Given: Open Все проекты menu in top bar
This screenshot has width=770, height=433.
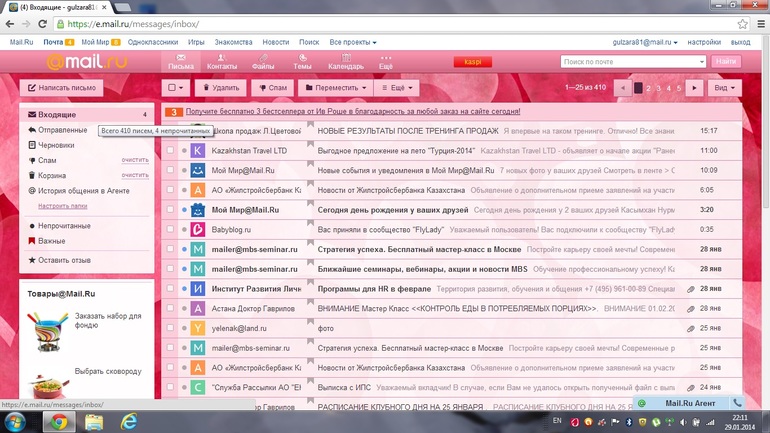Looking at the screenshot, I should [x=352, y=42].
